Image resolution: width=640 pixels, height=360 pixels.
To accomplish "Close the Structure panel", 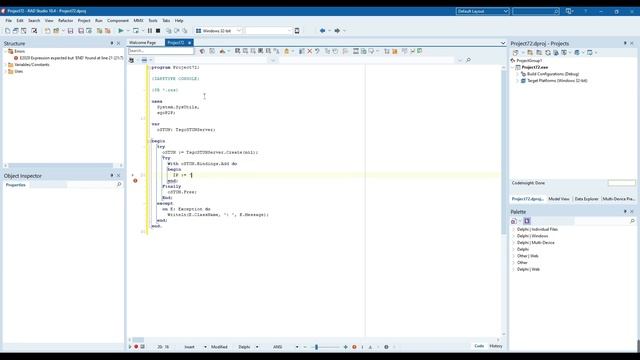I will click(119, 43).
